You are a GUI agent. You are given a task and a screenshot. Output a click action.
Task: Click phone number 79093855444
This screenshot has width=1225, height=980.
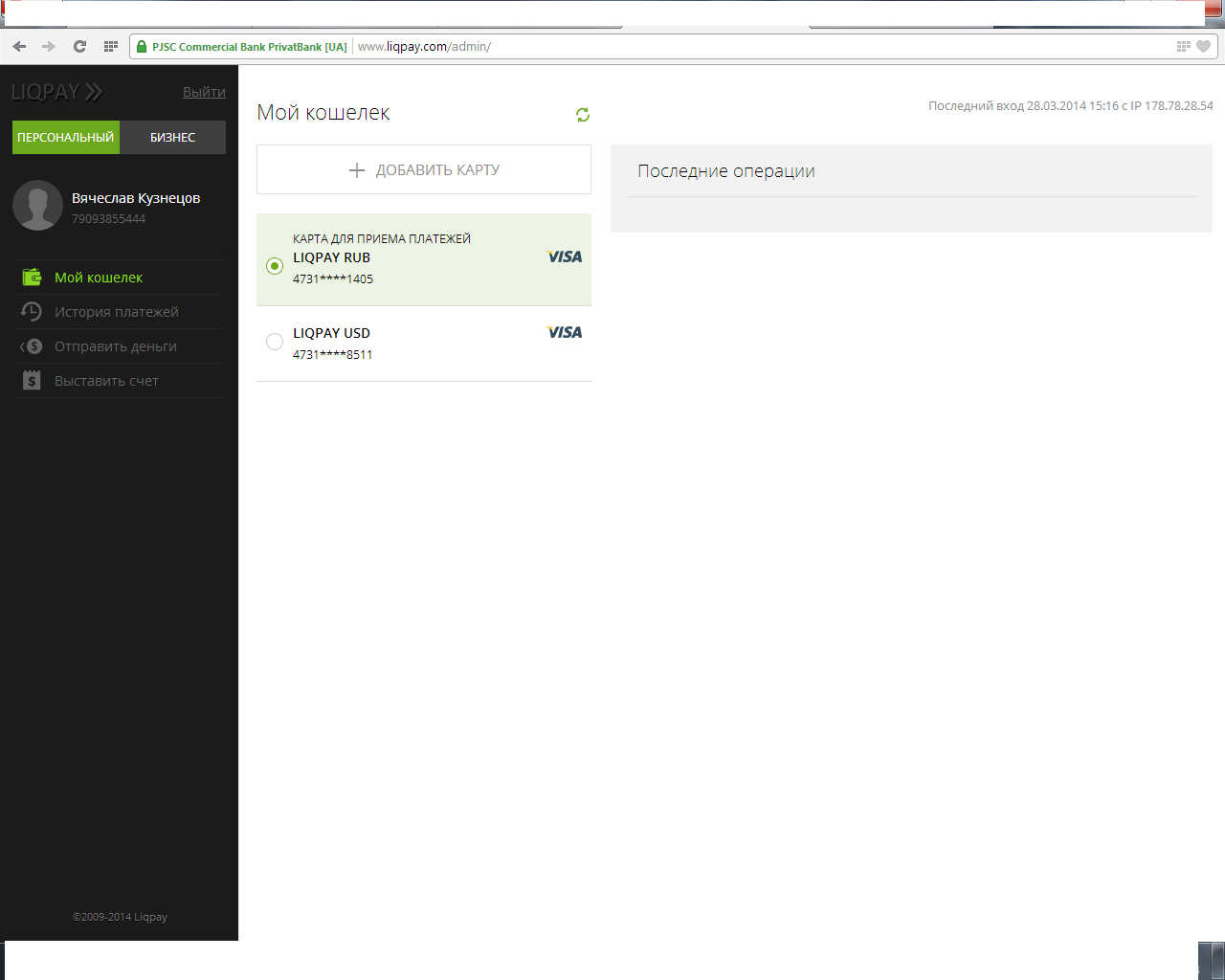tap(108, 219)
